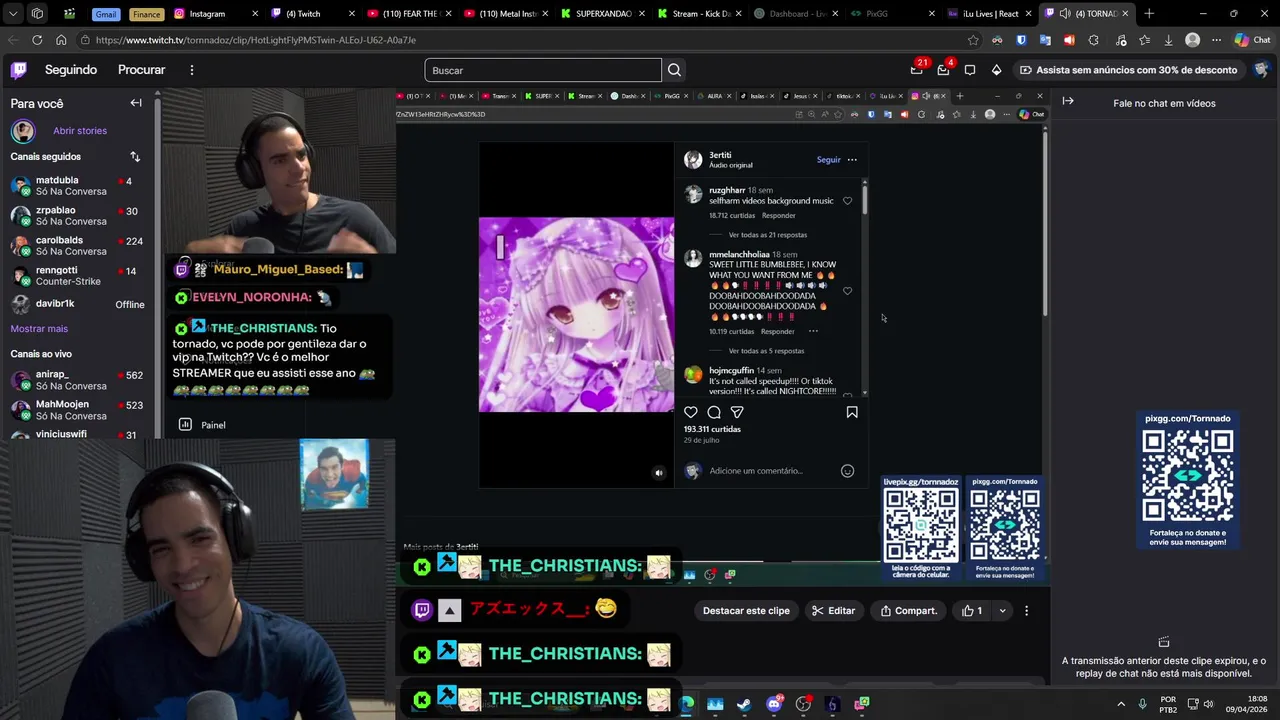Click Destacar este clipe button

tap(746, 611)
